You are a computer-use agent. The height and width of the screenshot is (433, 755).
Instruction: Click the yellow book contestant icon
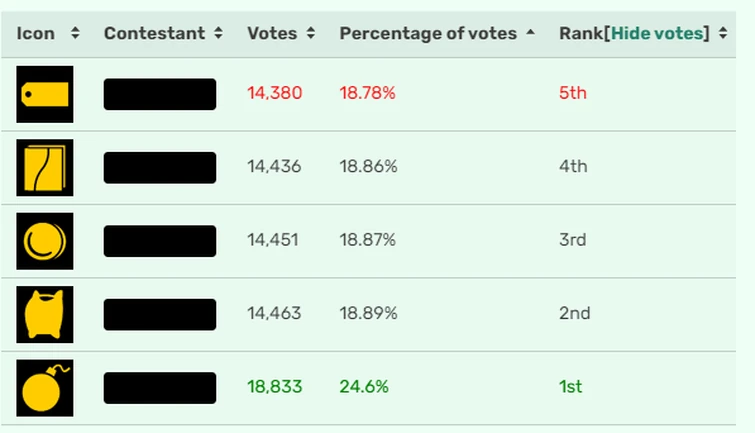coord(45,167)
